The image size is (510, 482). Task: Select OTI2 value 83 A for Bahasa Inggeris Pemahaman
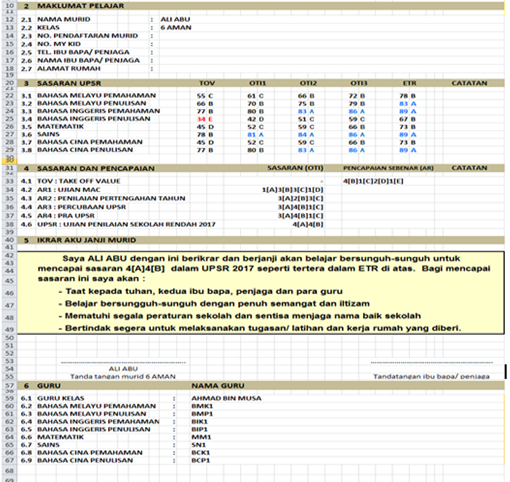pyautogui.click(x=306, y=111)
